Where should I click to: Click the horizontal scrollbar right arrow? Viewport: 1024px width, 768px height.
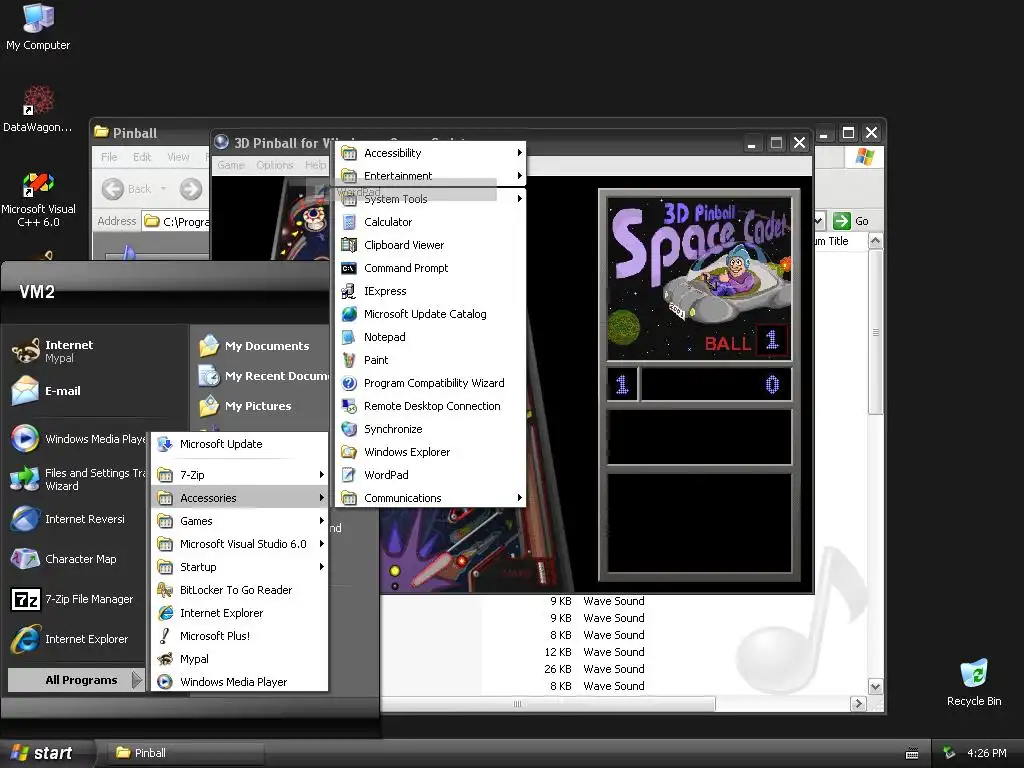[x=858, y=703]
